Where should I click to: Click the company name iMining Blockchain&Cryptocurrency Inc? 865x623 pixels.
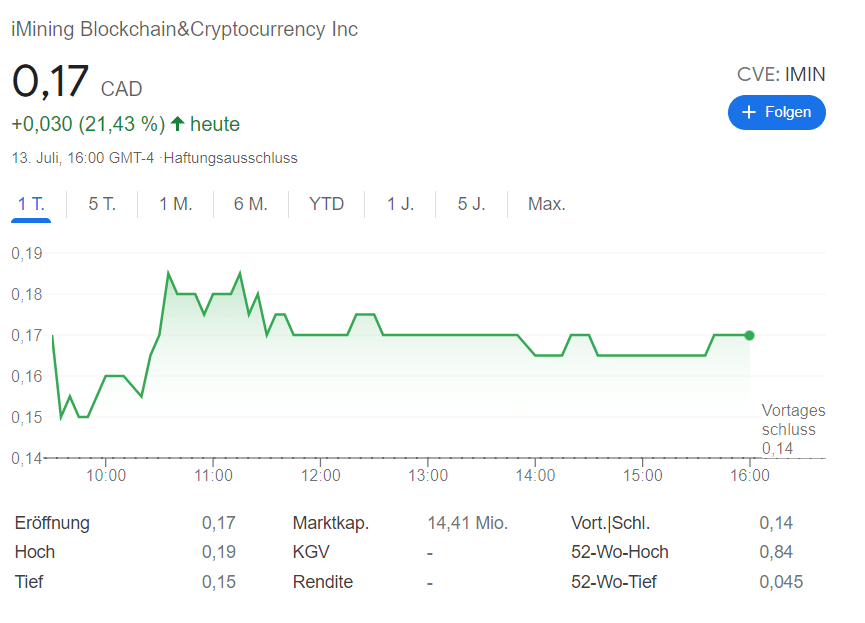pyautogui.click(x=184, y=29)
